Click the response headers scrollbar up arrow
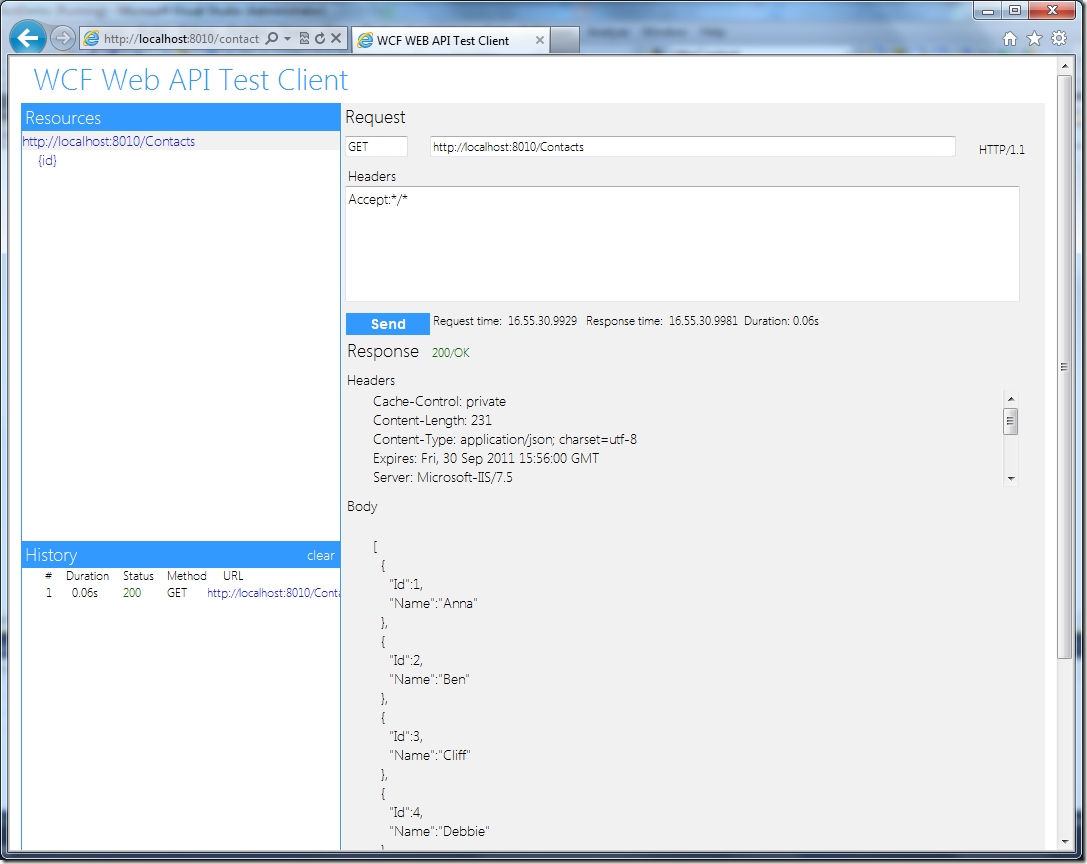 click(x=1011, y=399)
